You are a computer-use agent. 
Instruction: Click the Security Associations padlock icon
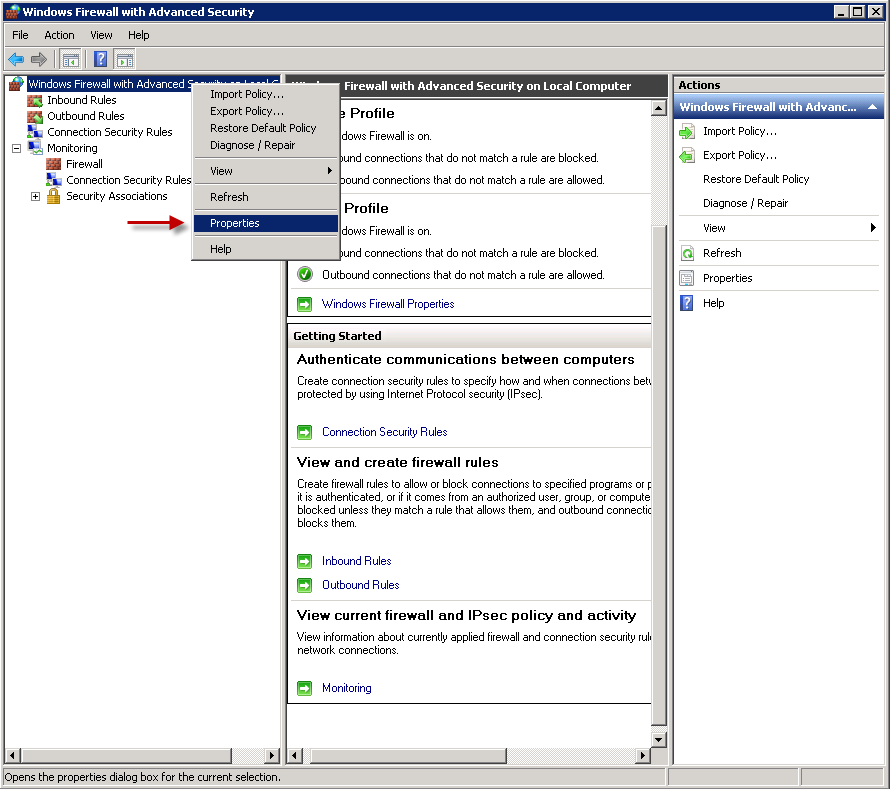pyautogui.click(x=53, y=196)
